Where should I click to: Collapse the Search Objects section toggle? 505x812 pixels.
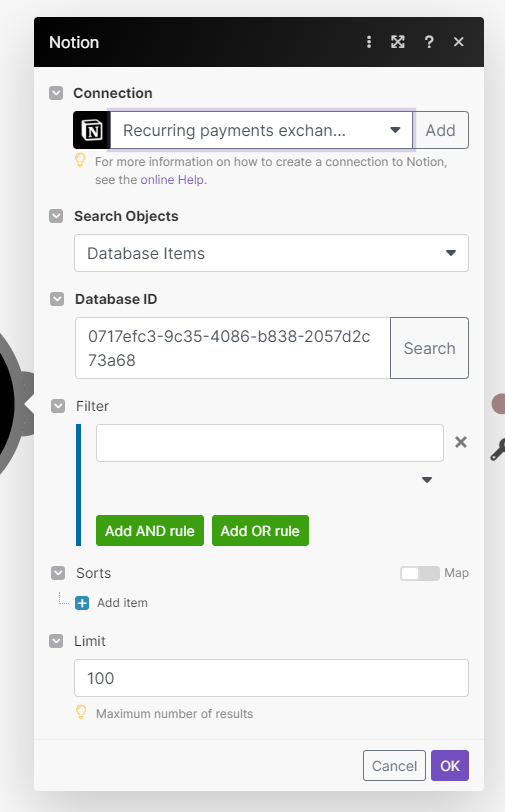click(x=56, y=216)
